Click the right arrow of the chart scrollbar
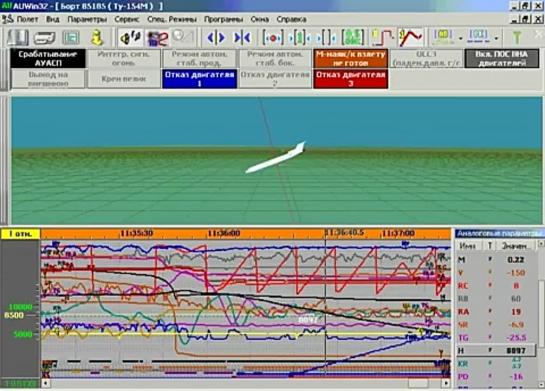545x391 pixels. pyautogui.click(x=446, y=383)
